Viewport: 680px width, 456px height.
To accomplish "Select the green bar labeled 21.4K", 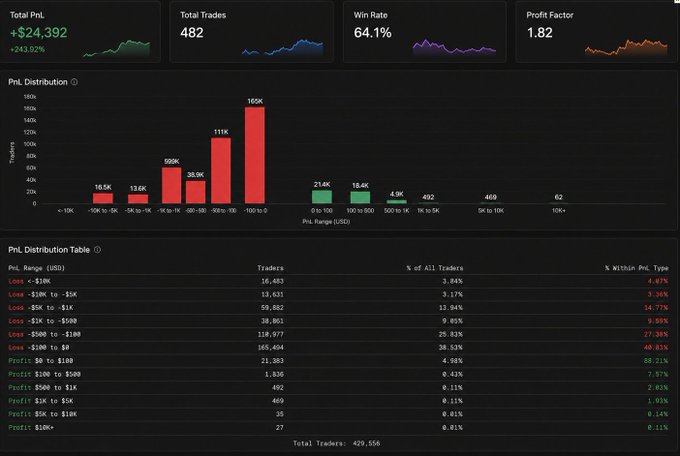I will pos(322,197).
